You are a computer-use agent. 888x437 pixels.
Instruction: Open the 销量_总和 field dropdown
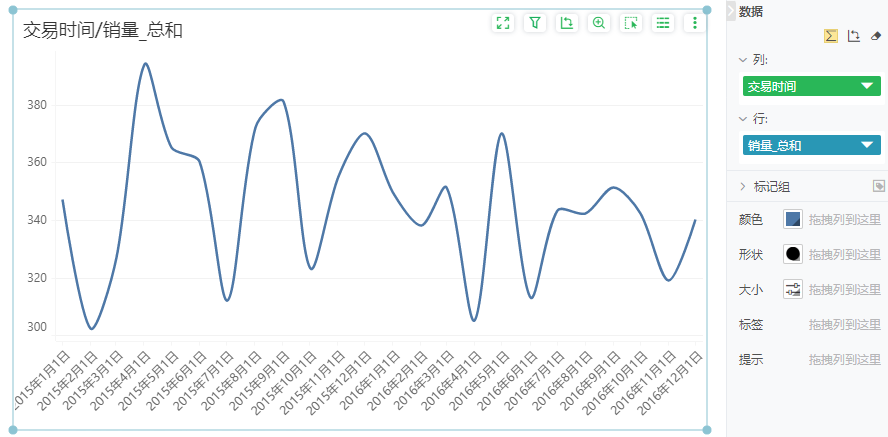tap(867, 146)
